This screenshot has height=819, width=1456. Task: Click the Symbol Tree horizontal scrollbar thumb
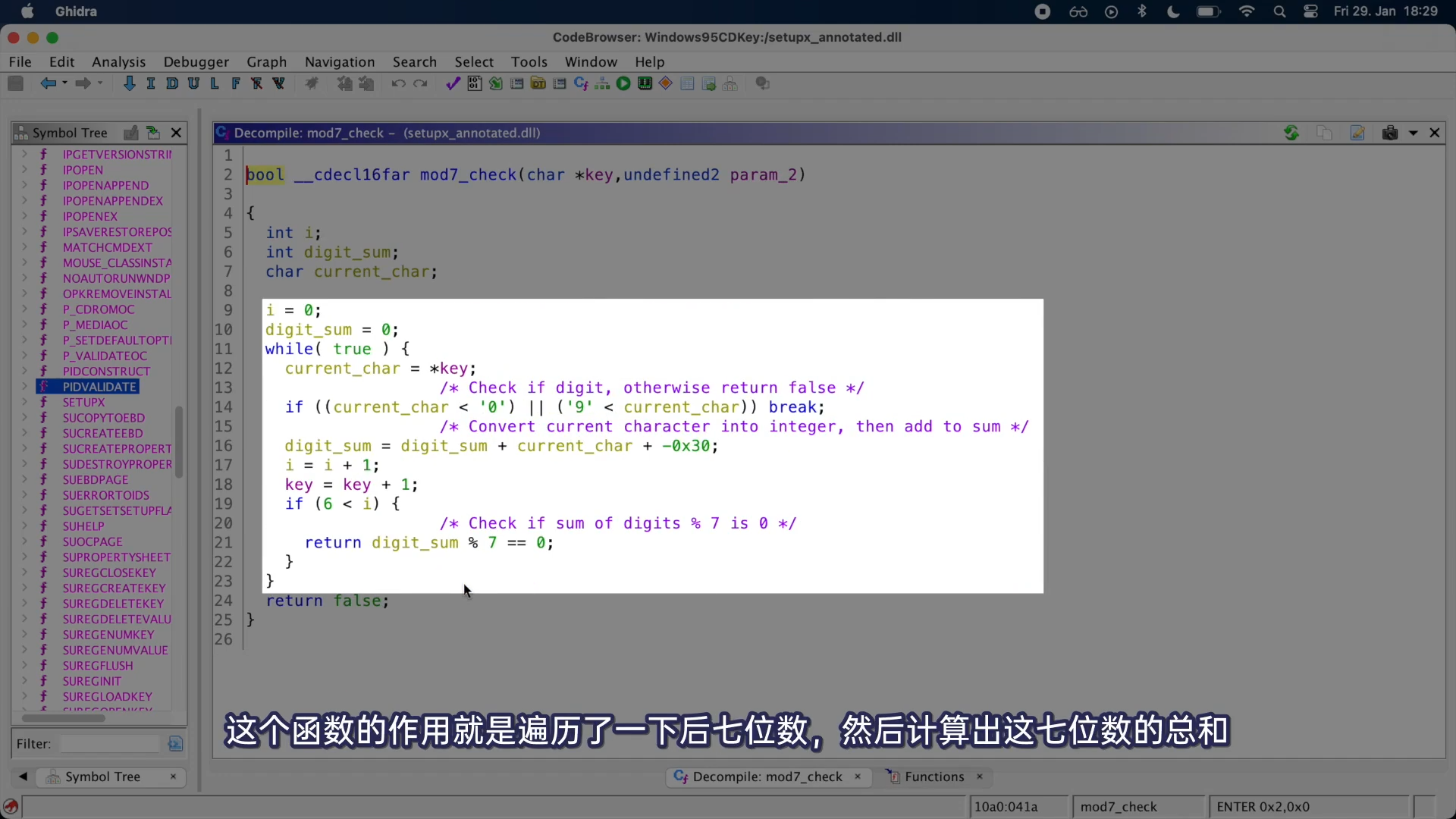tap(64, 718)
